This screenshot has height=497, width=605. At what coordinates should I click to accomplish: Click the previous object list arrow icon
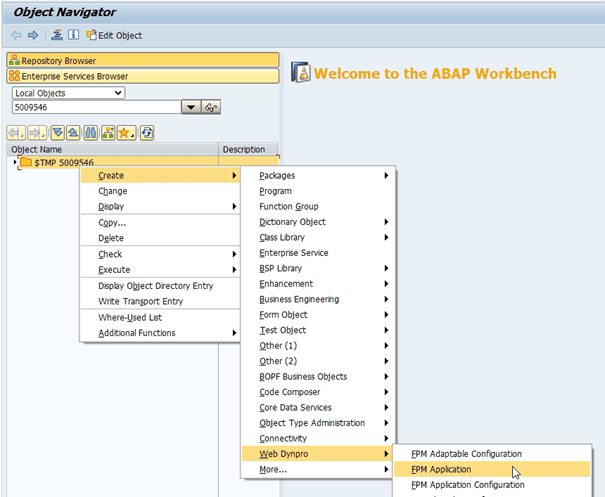click(x=16, y=133)
